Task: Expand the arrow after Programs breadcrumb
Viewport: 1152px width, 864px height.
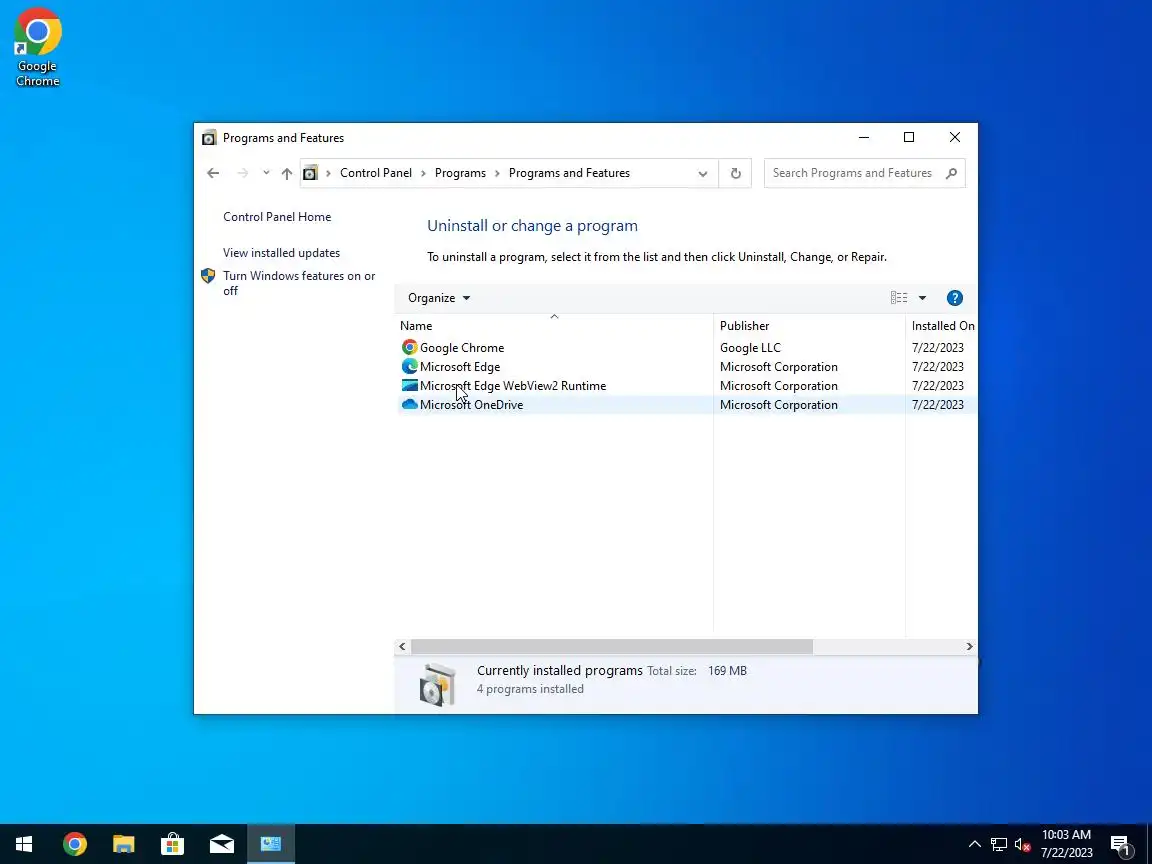Action: click(497, 173)
